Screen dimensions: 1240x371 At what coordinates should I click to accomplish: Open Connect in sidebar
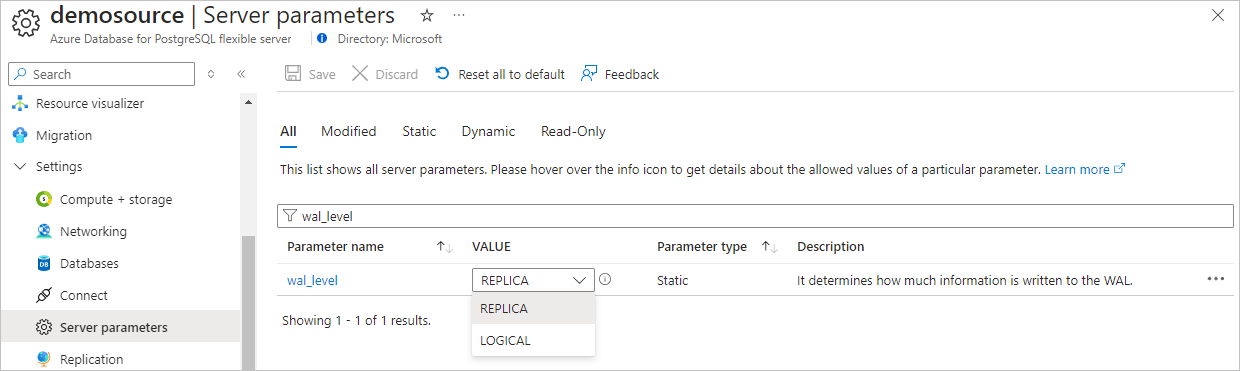tap(84, 295)
